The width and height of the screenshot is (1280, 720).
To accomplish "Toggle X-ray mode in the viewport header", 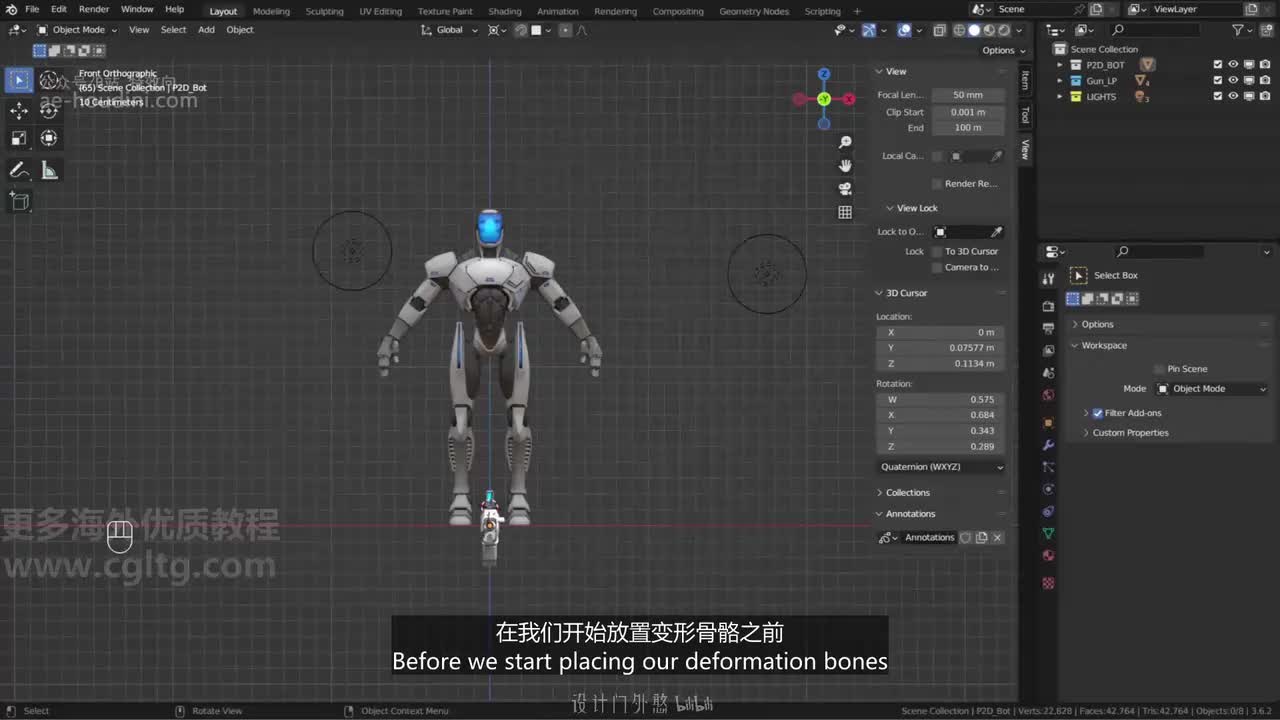I will click(939, 30).
